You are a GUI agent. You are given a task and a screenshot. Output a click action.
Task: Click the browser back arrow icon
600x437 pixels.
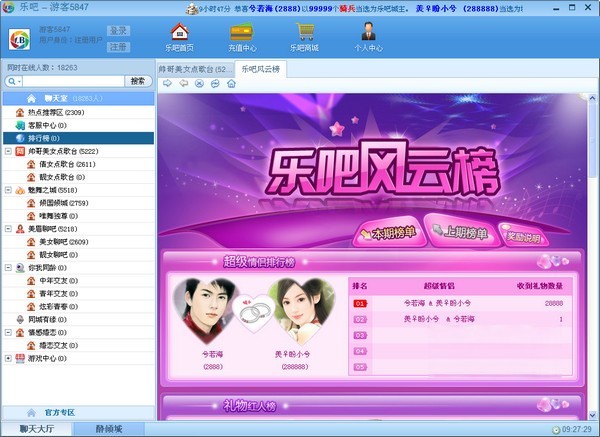pos(183,83)
